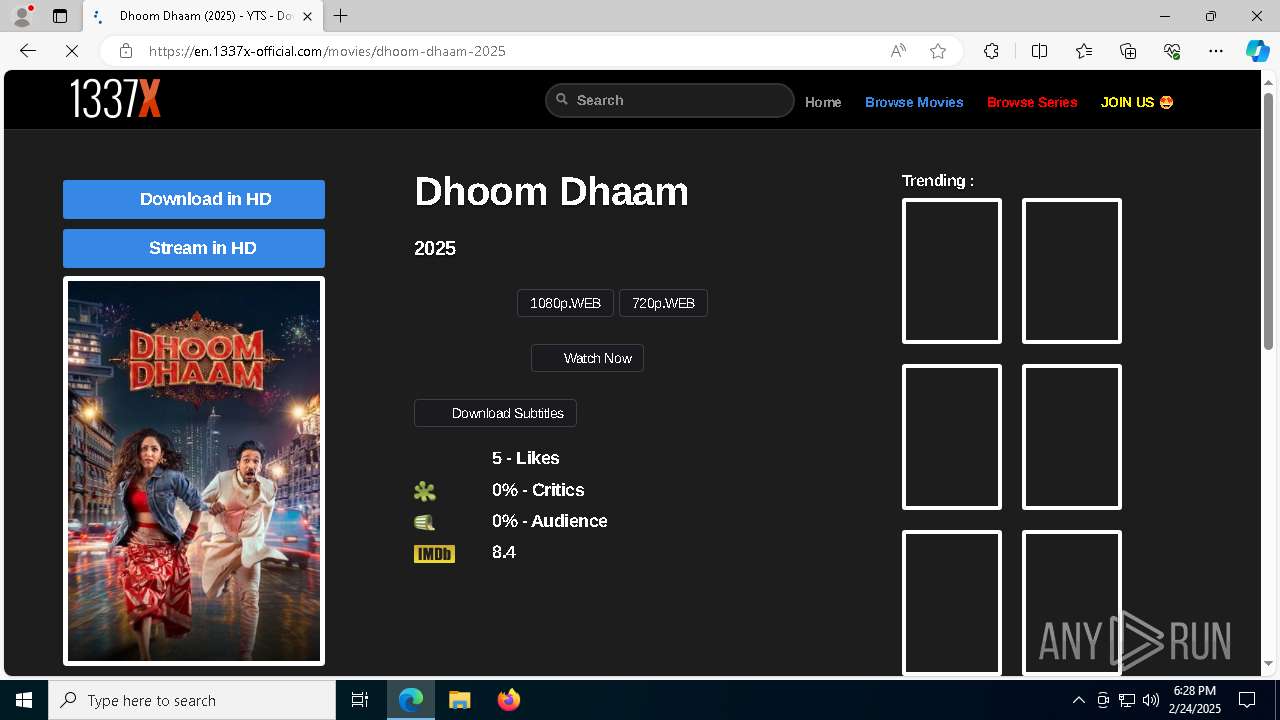Screen dimensions: 1280x720
Task: Open Microsoft Edge from taskbar
Action: 411,700
